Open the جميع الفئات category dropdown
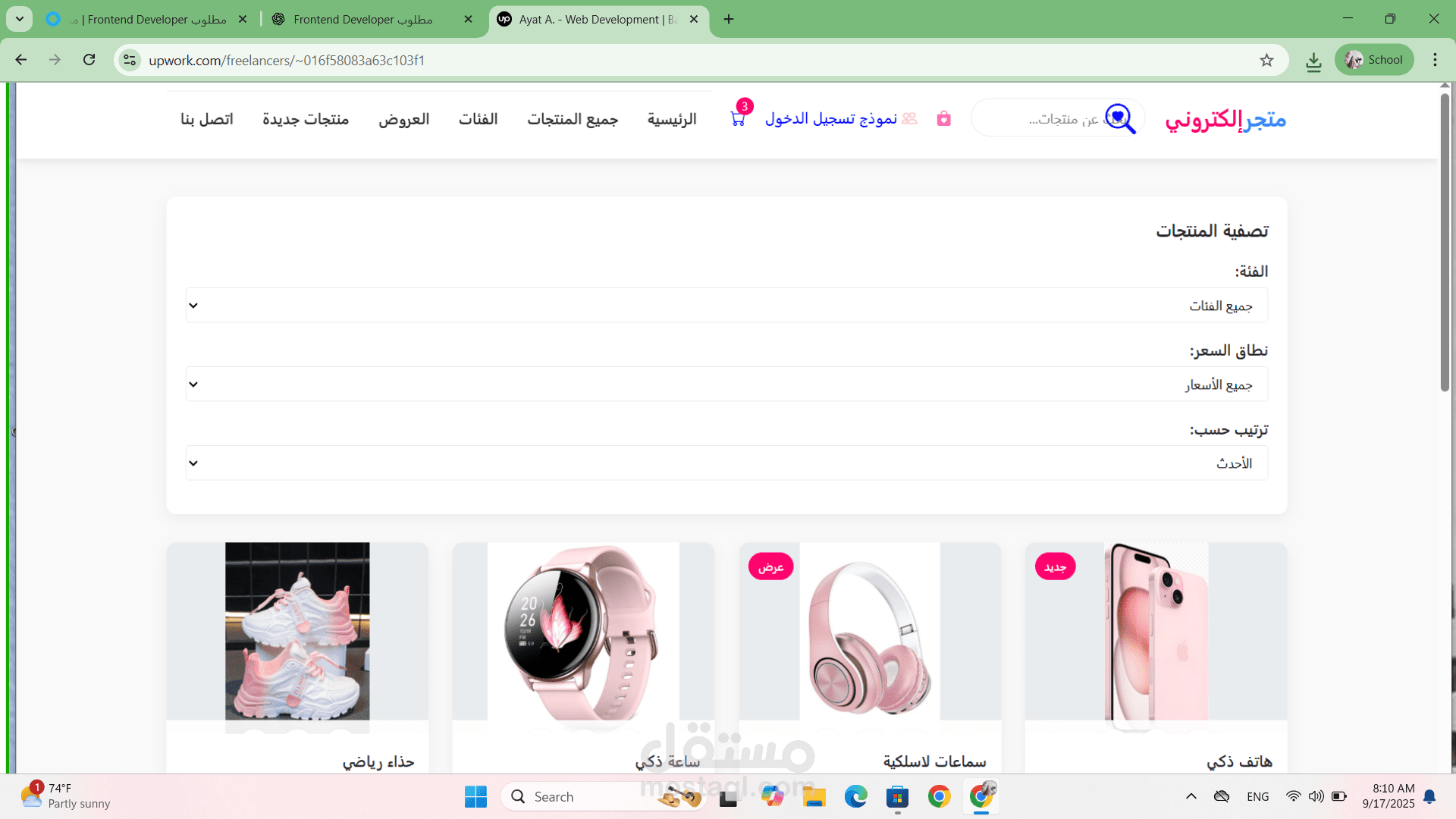 pos(726,305)
